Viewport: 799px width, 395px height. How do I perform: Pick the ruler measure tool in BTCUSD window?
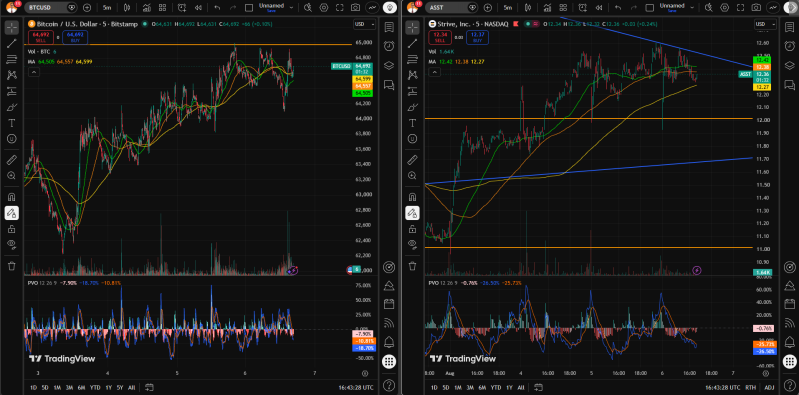click(x=11, y=160)
